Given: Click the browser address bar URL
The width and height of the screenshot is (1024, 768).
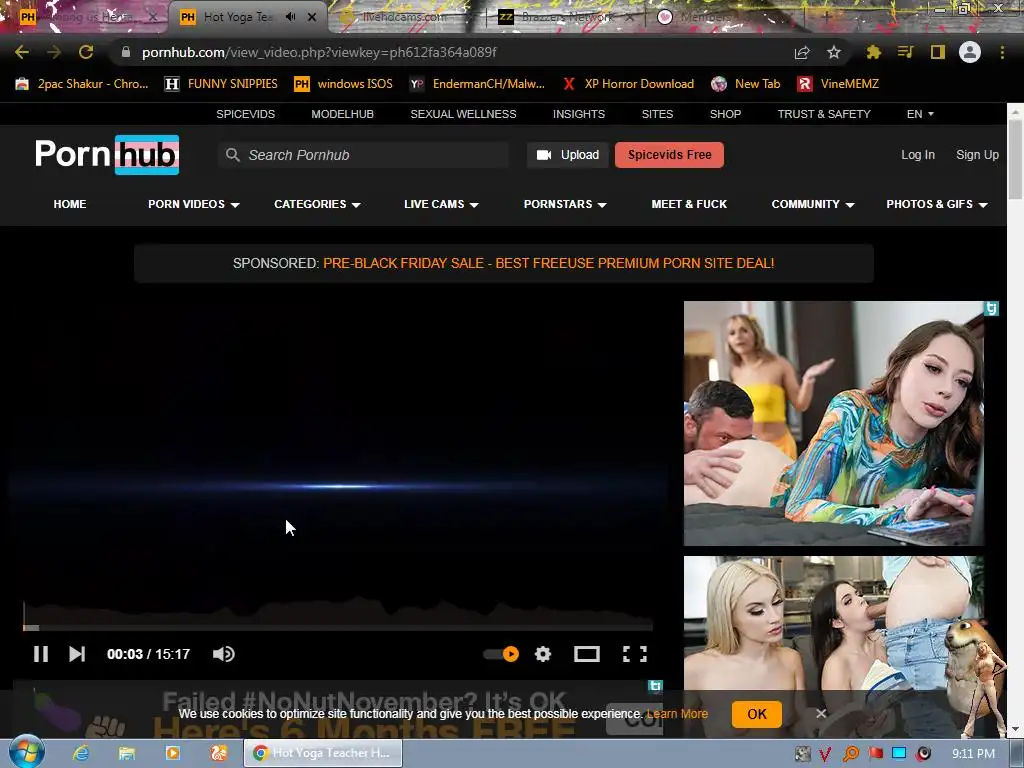Looking at the screenshot, I should tap(319, 52).
